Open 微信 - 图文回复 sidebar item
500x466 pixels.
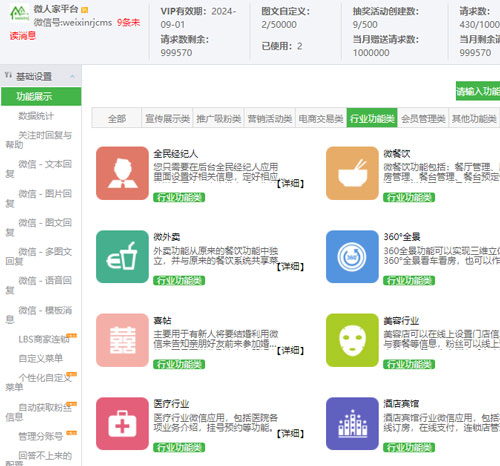(x=38, y=227)
